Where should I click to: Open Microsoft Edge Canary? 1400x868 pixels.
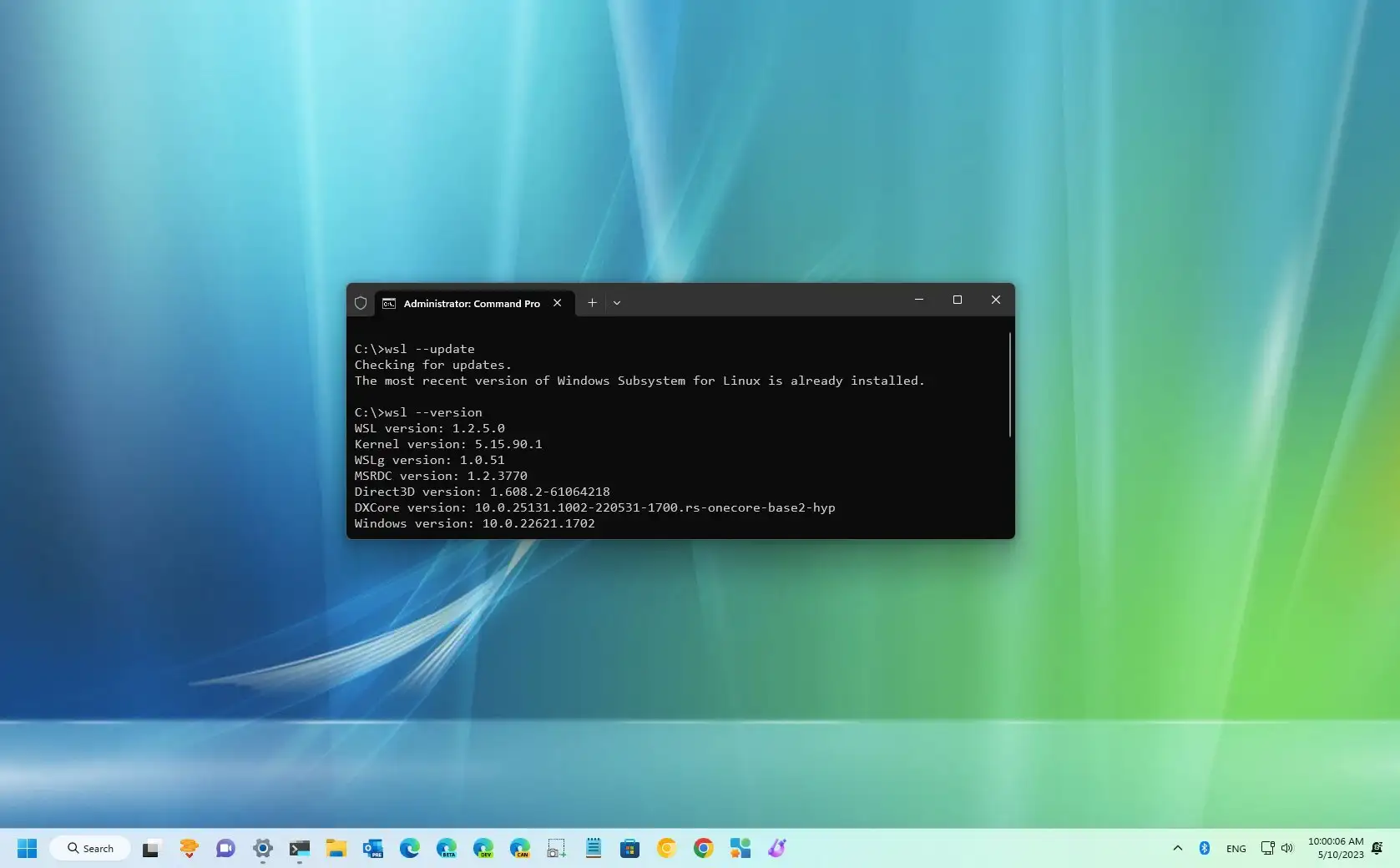[519, 848]
